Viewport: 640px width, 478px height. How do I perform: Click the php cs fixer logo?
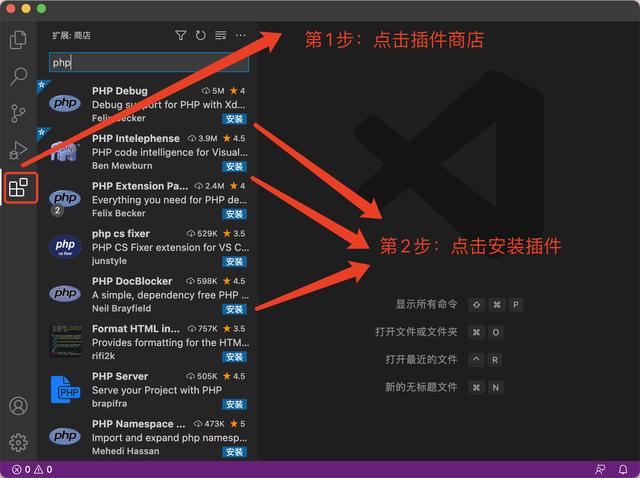coord(65,246)
